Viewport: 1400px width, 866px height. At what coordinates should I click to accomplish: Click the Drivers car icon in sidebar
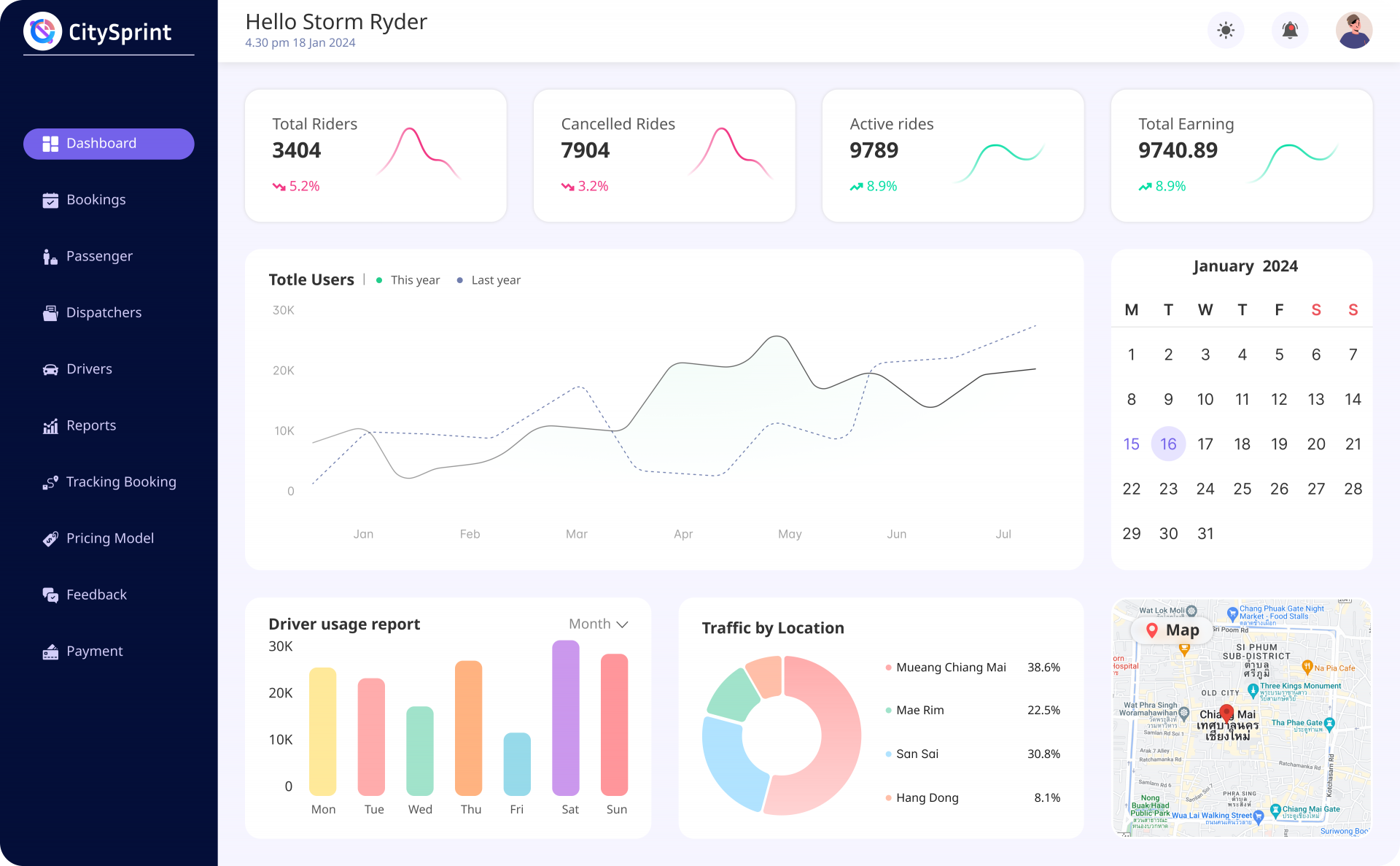tap(50, 369)
